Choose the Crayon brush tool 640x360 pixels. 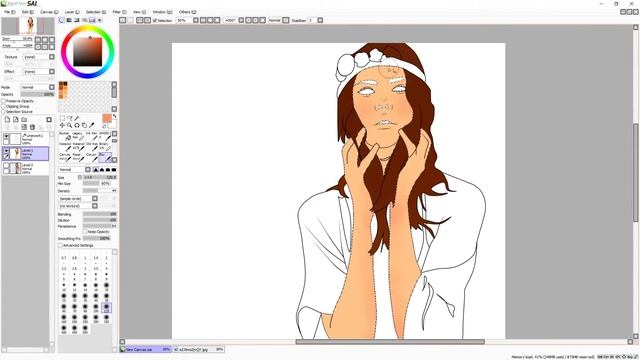pyautogui.click(x=92, y=158)
